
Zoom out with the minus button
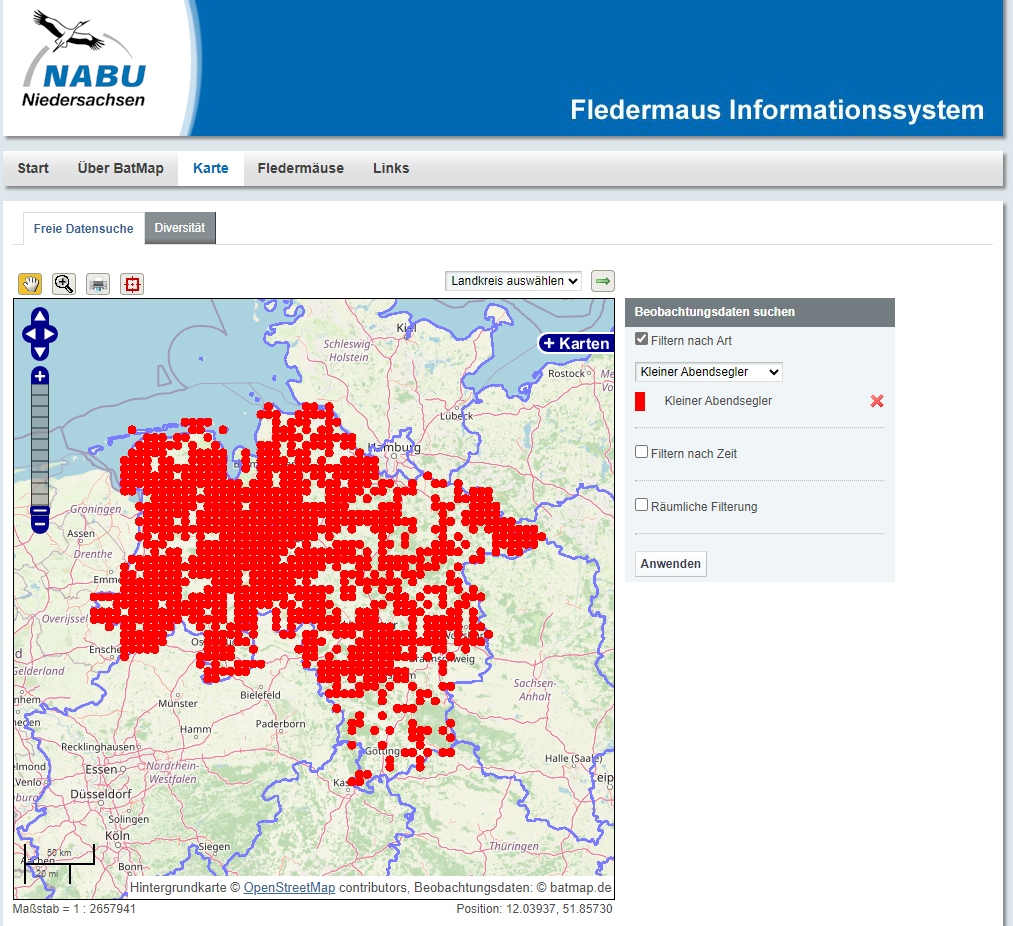click(x=40, y=520)
